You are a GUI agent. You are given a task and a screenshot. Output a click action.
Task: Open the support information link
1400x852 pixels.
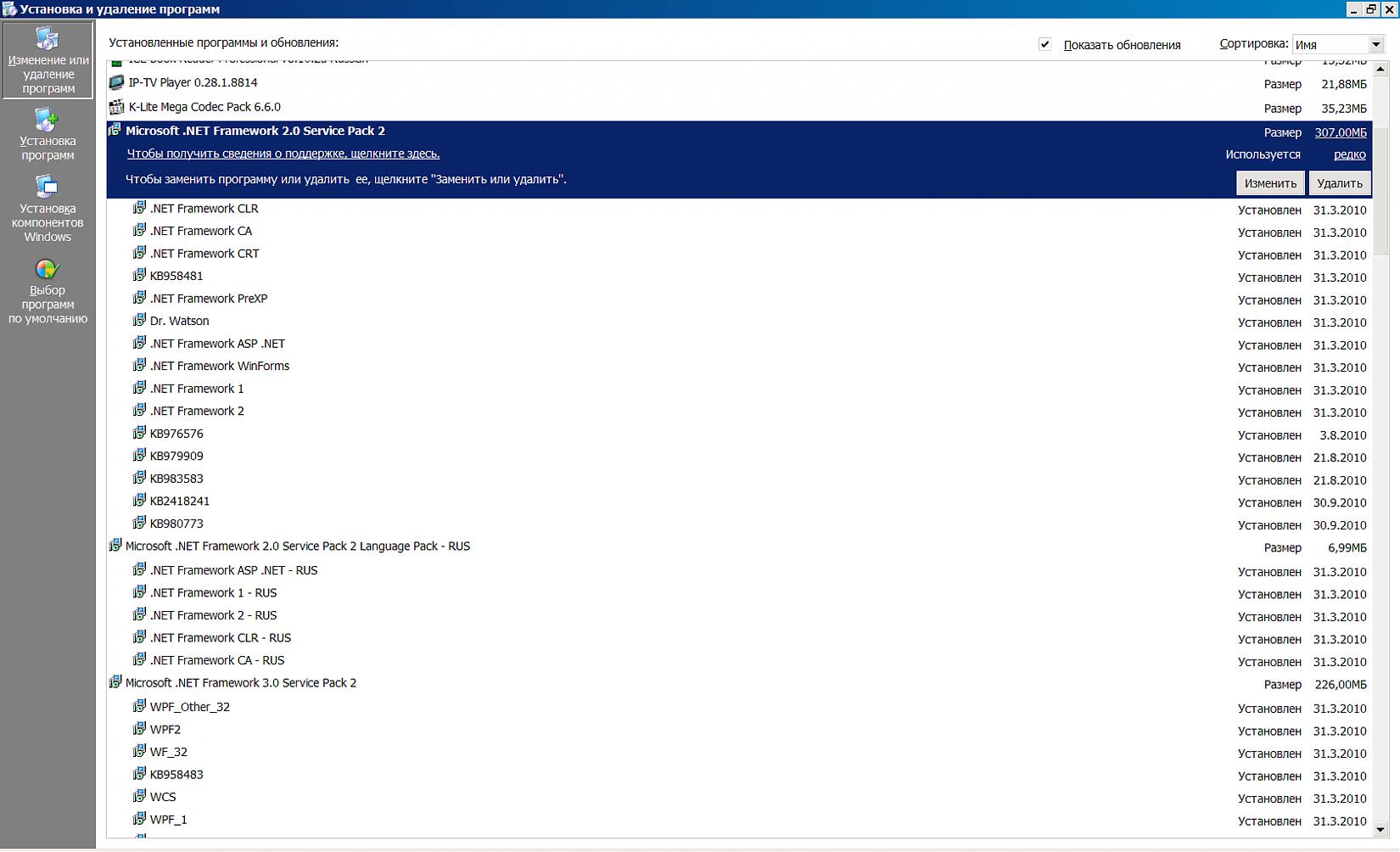coord(283,154)
